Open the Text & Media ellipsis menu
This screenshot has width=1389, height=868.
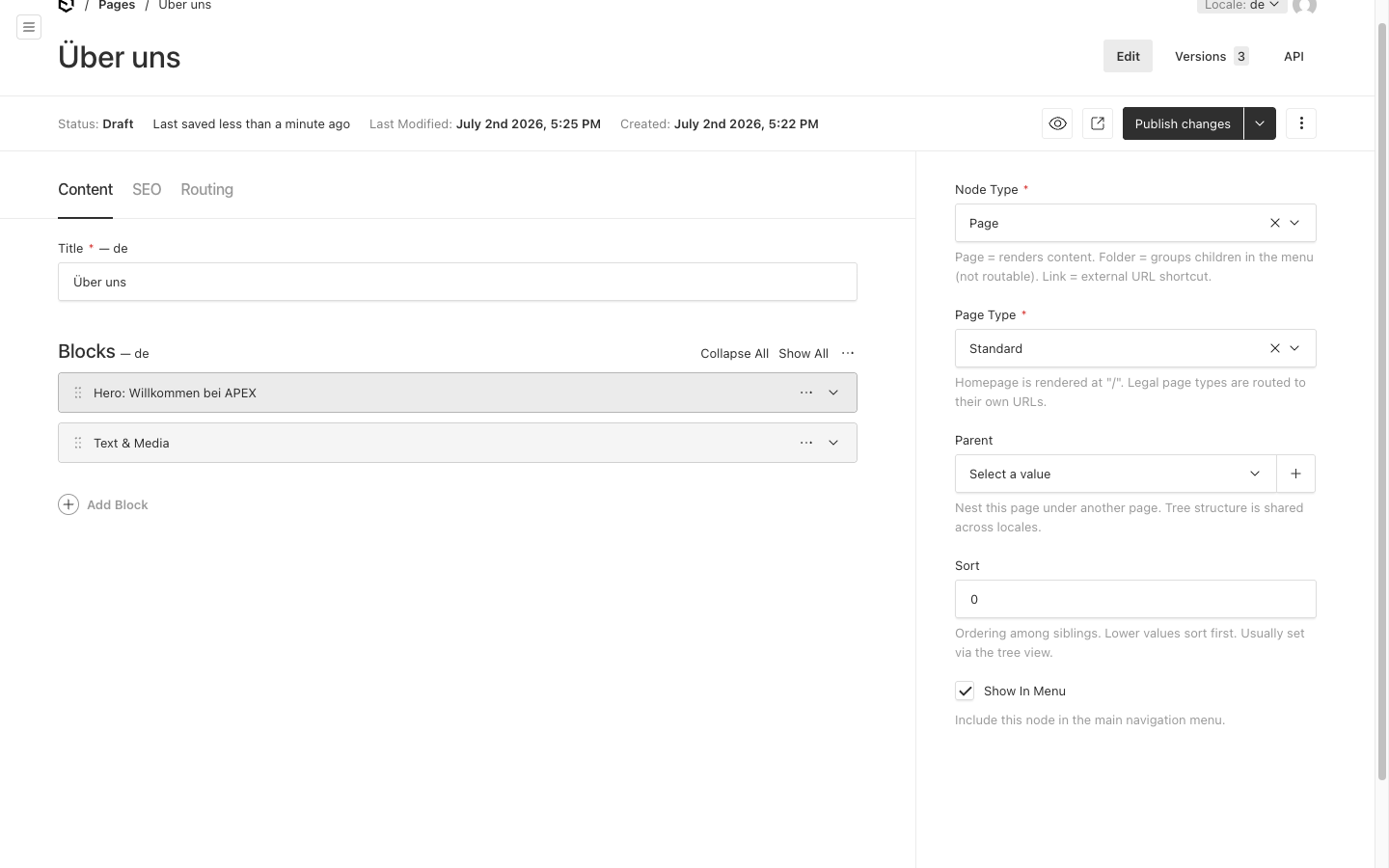point(806,443)
